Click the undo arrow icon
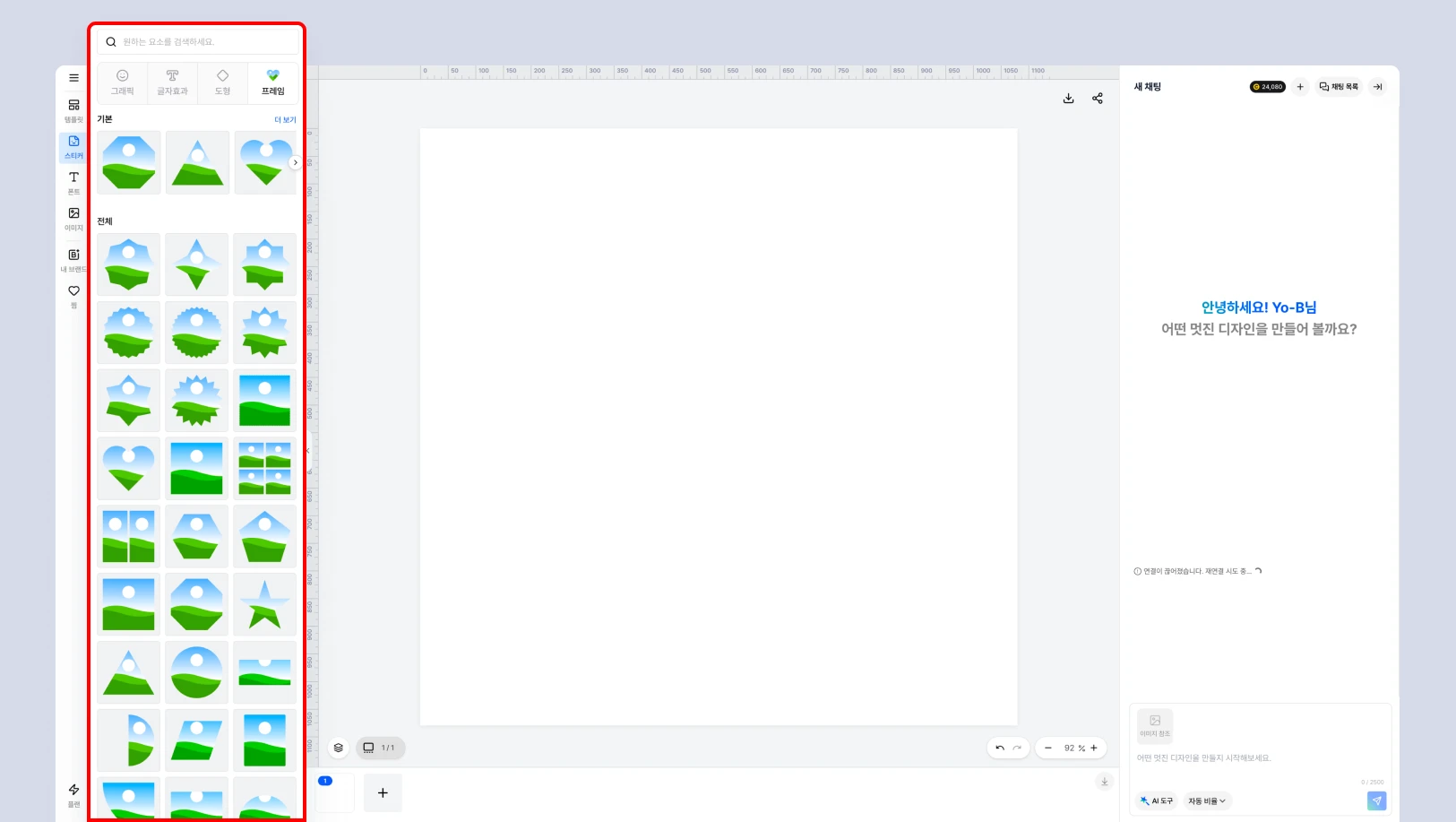This screenshot has height=822, width=1456. (x=1000, y=748)
